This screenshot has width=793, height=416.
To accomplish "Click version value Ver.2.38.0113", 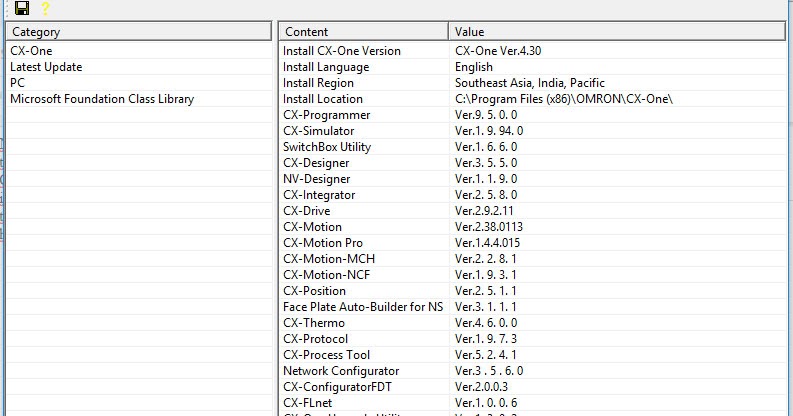I will tap(489, 227).
